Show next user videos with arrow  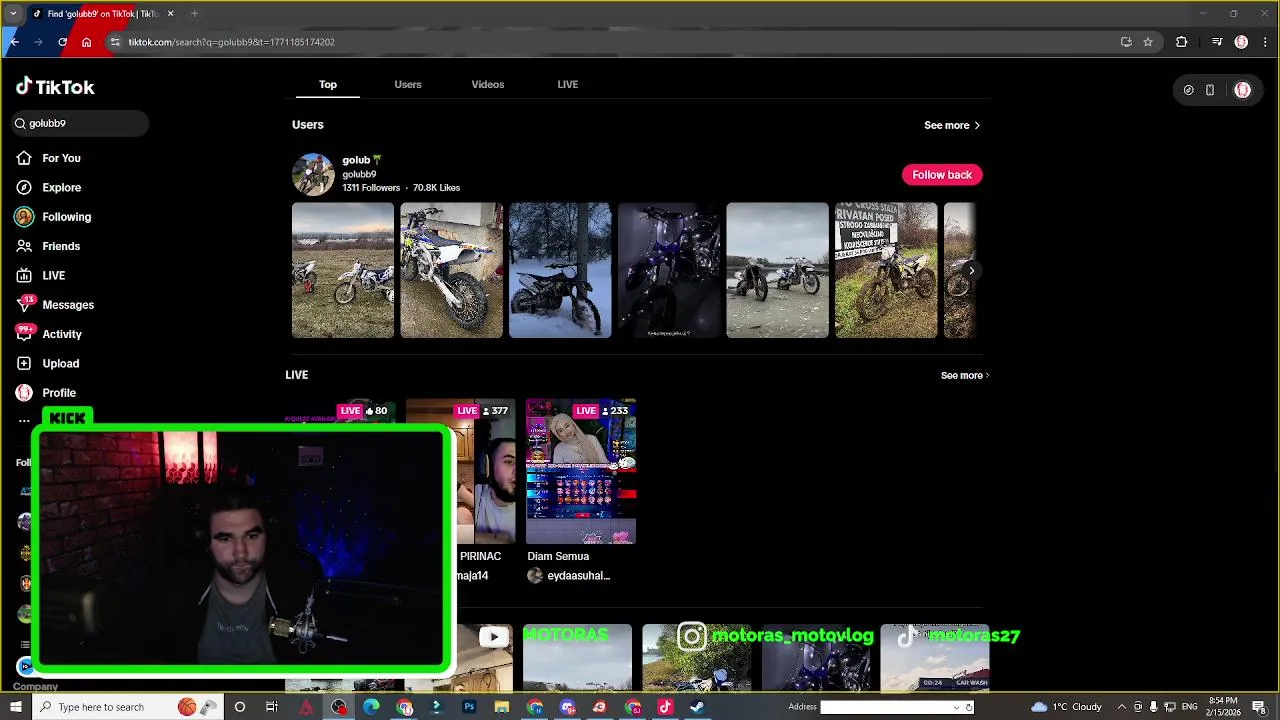971,271
